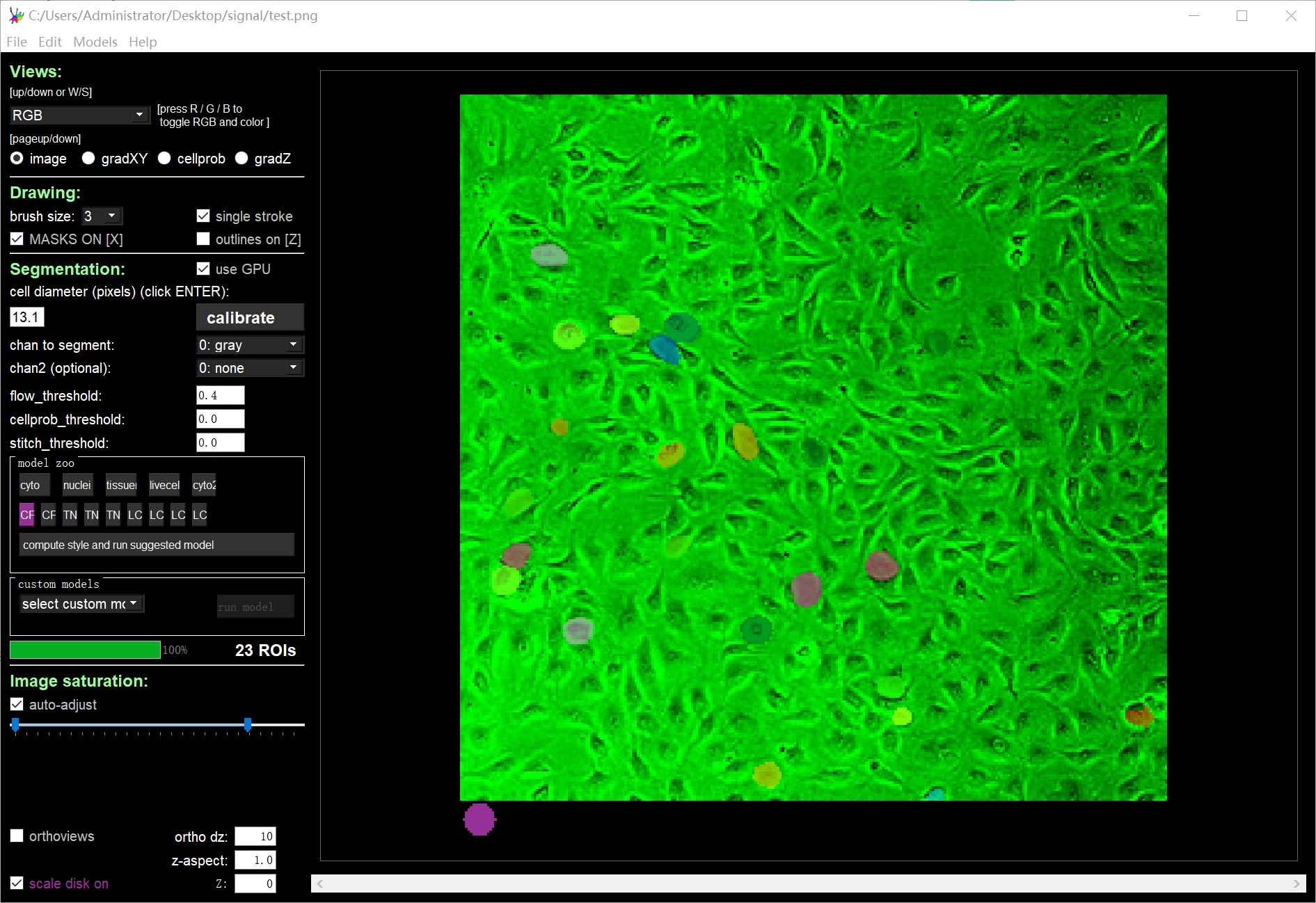Click the calibrate button
Viewport: 1316px width, 903px height.
coord(250,317)
